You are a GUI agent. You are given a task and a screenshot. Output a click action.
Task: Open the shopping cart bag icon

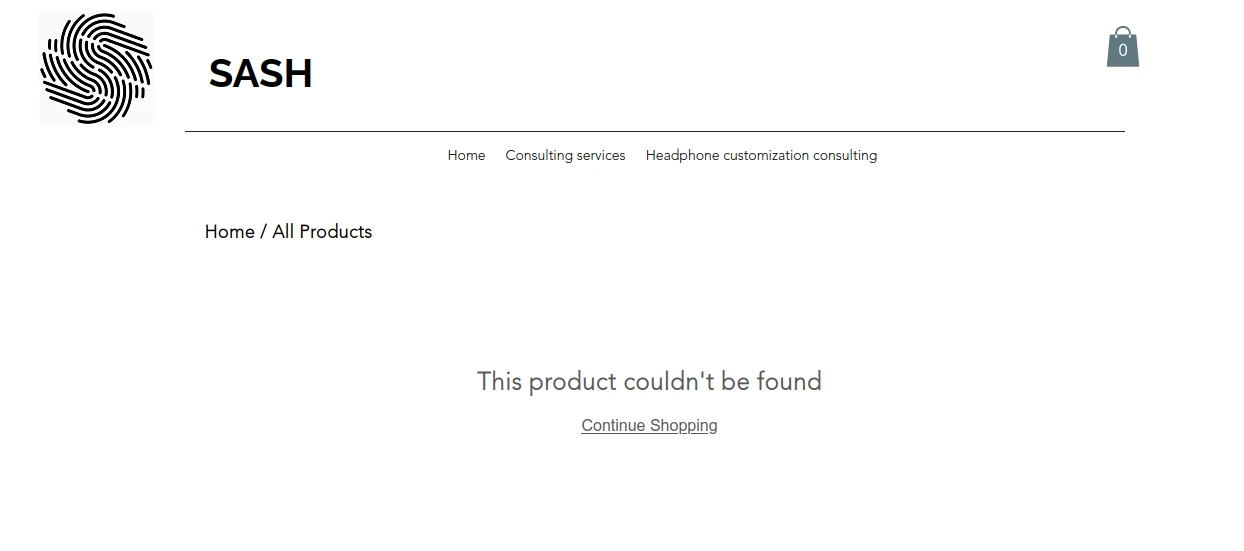[x=1122, y=47]
